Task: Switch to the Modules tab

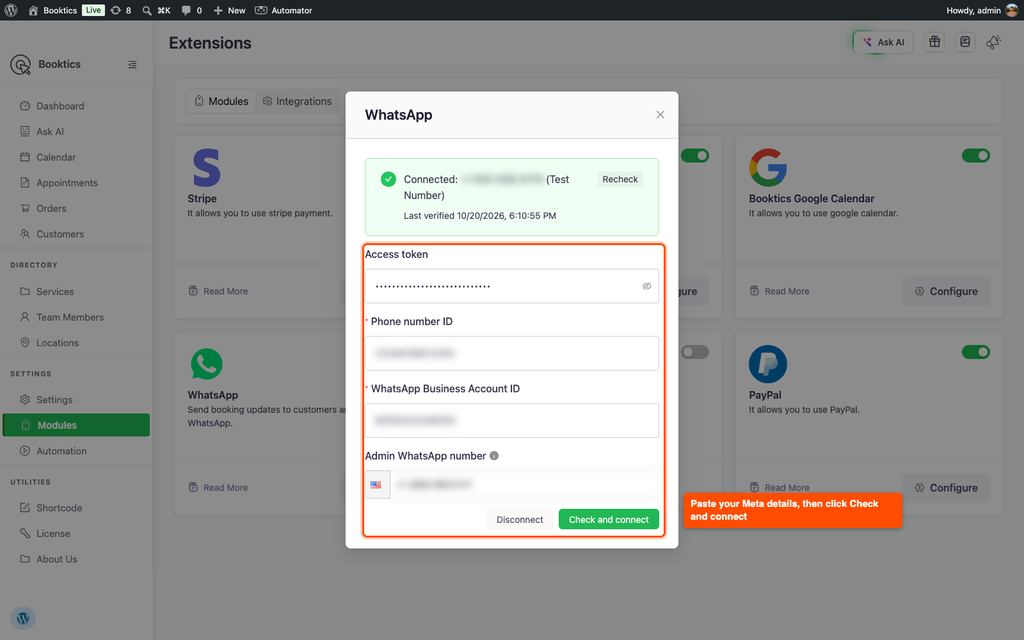Action: [x=221, y=101]
